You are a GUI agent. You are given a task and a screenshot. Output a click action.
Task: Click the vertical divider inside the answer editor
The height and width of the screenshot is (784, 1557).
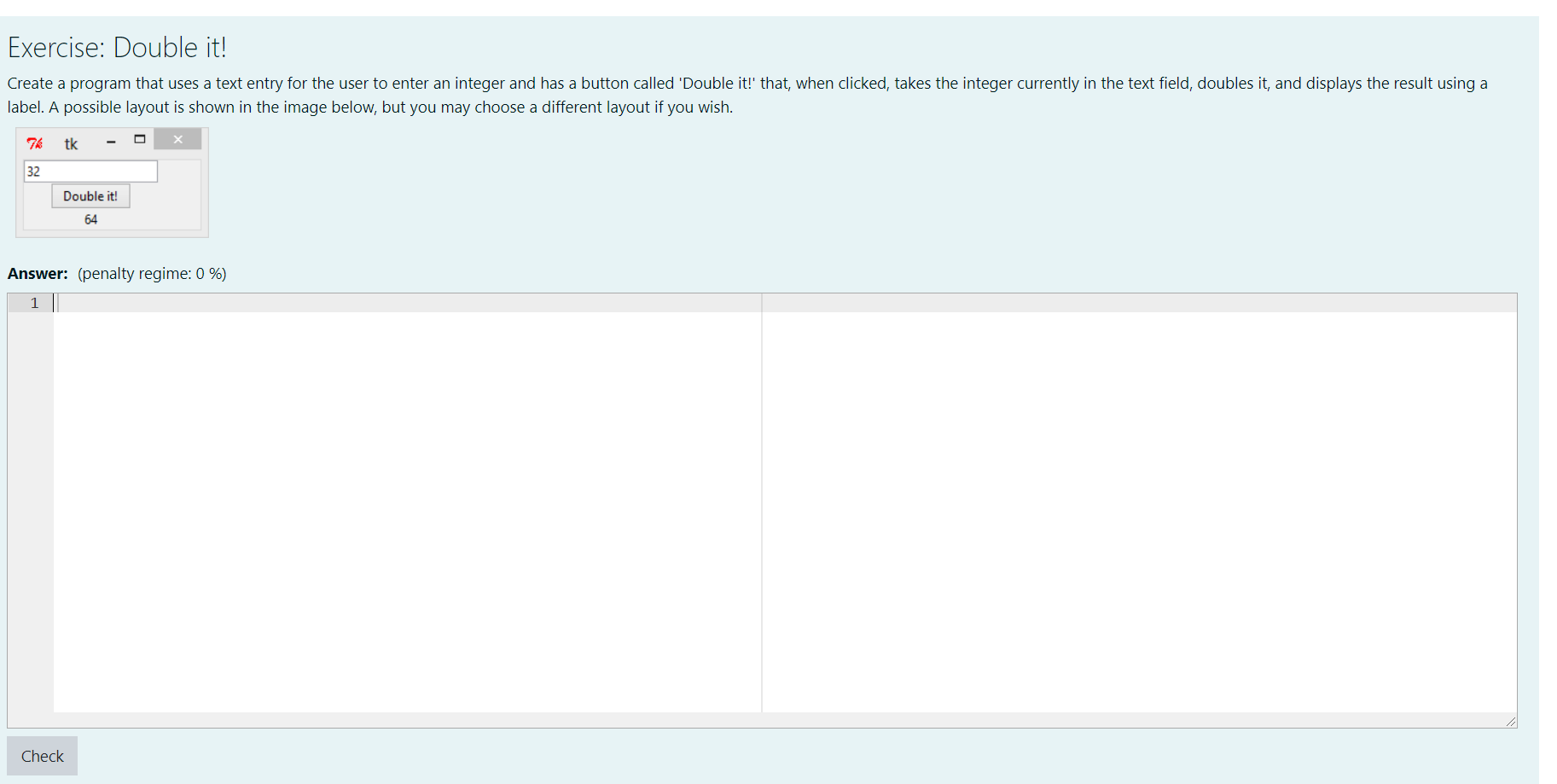pyautogui.click(x=761, y=503)
